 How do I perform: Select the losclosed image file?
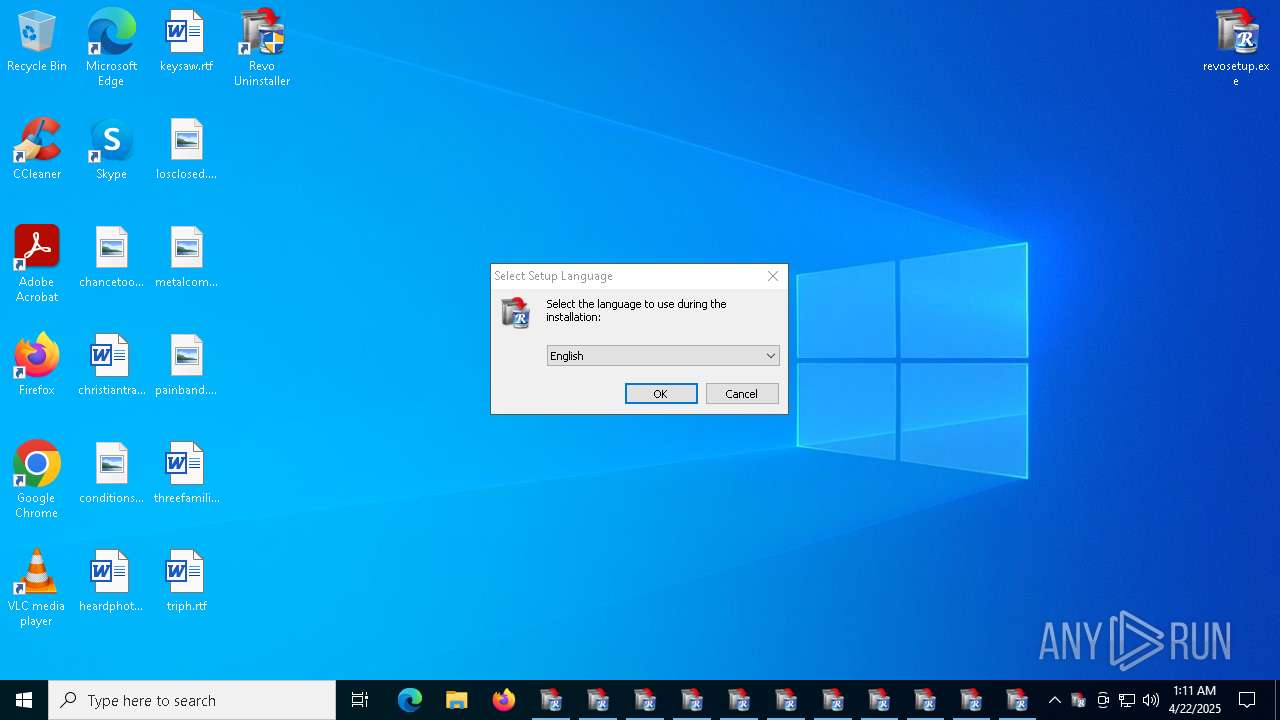(x=186, y=150)
